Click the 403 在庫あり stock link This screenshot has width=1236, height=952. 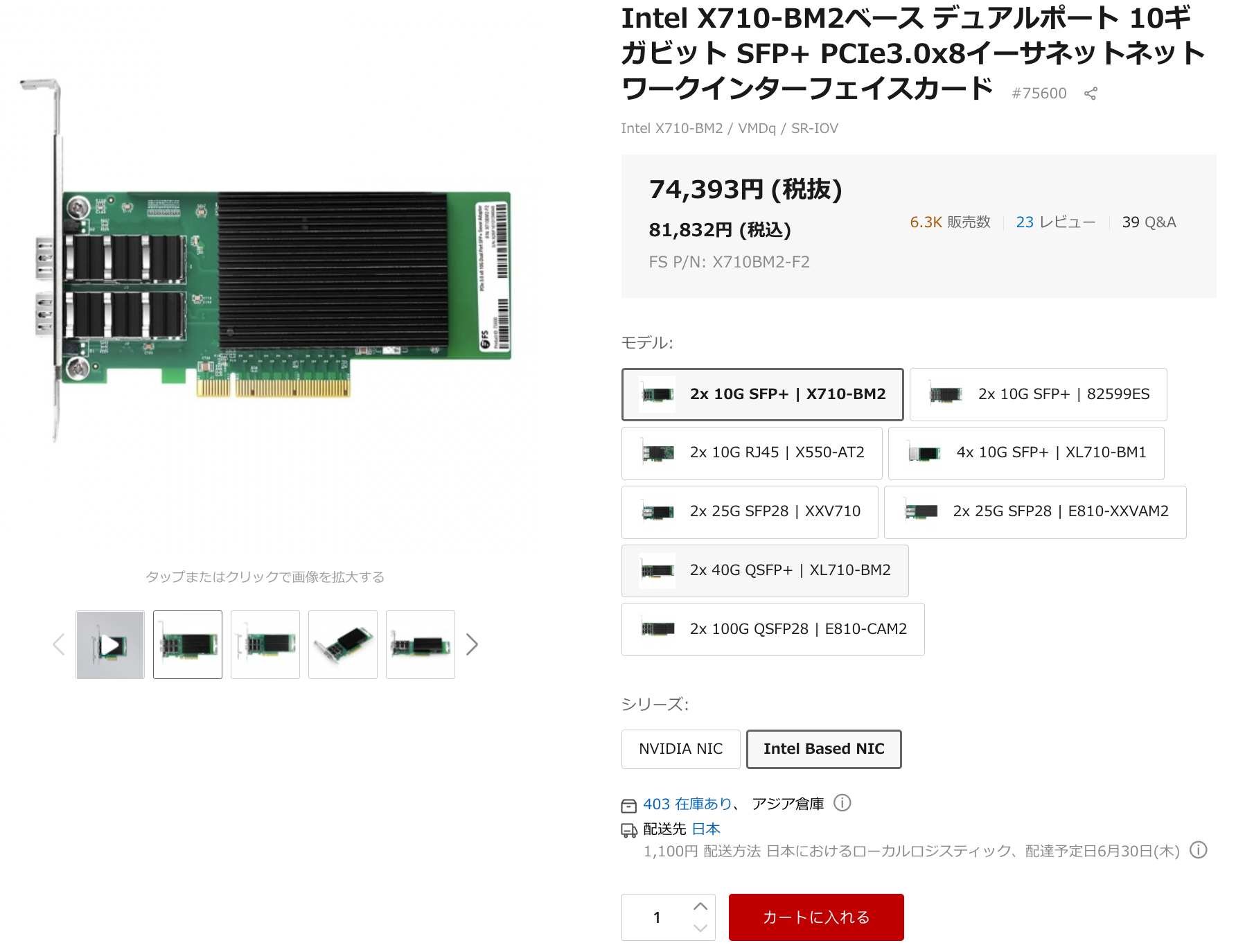(x=687, y=804)
